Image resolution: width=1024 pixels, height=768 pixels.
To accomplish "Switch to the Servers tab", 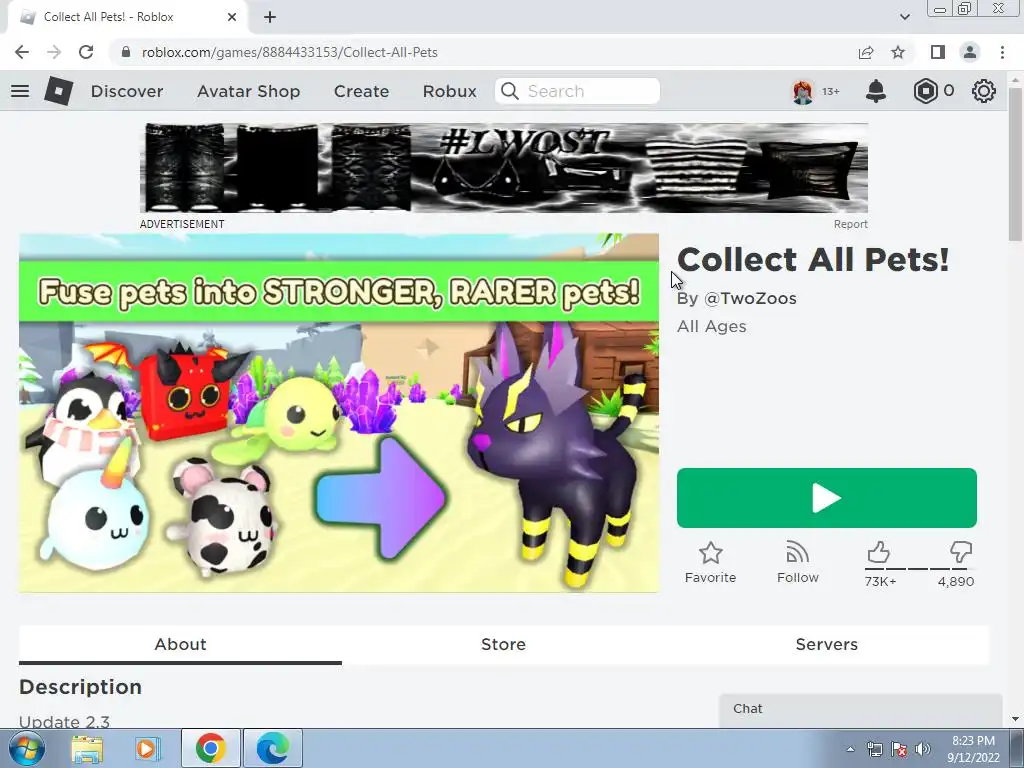I will tap(826, 645).
